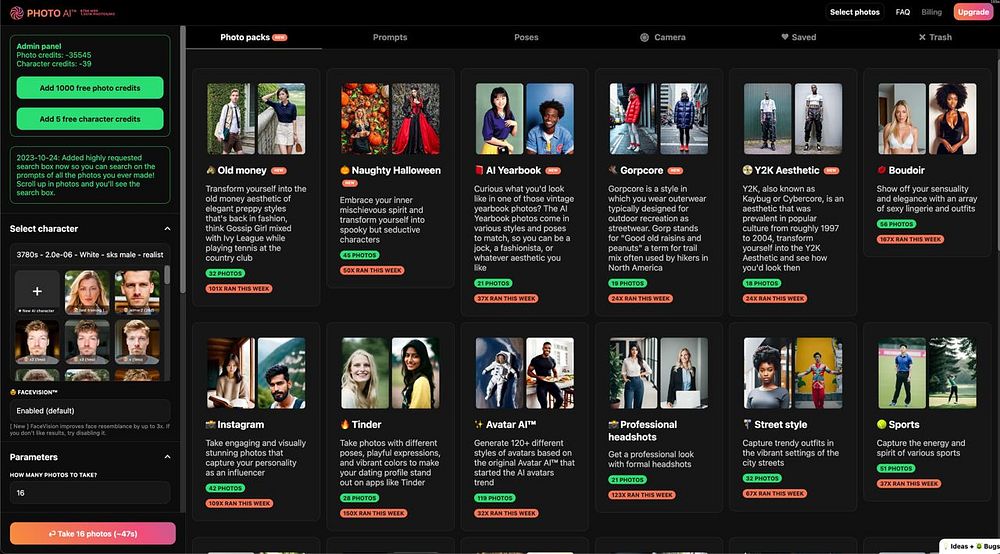Viewport: 1000px width, 554px height.
Task: Switch to the Poses tab
Action: click(526, 38)
